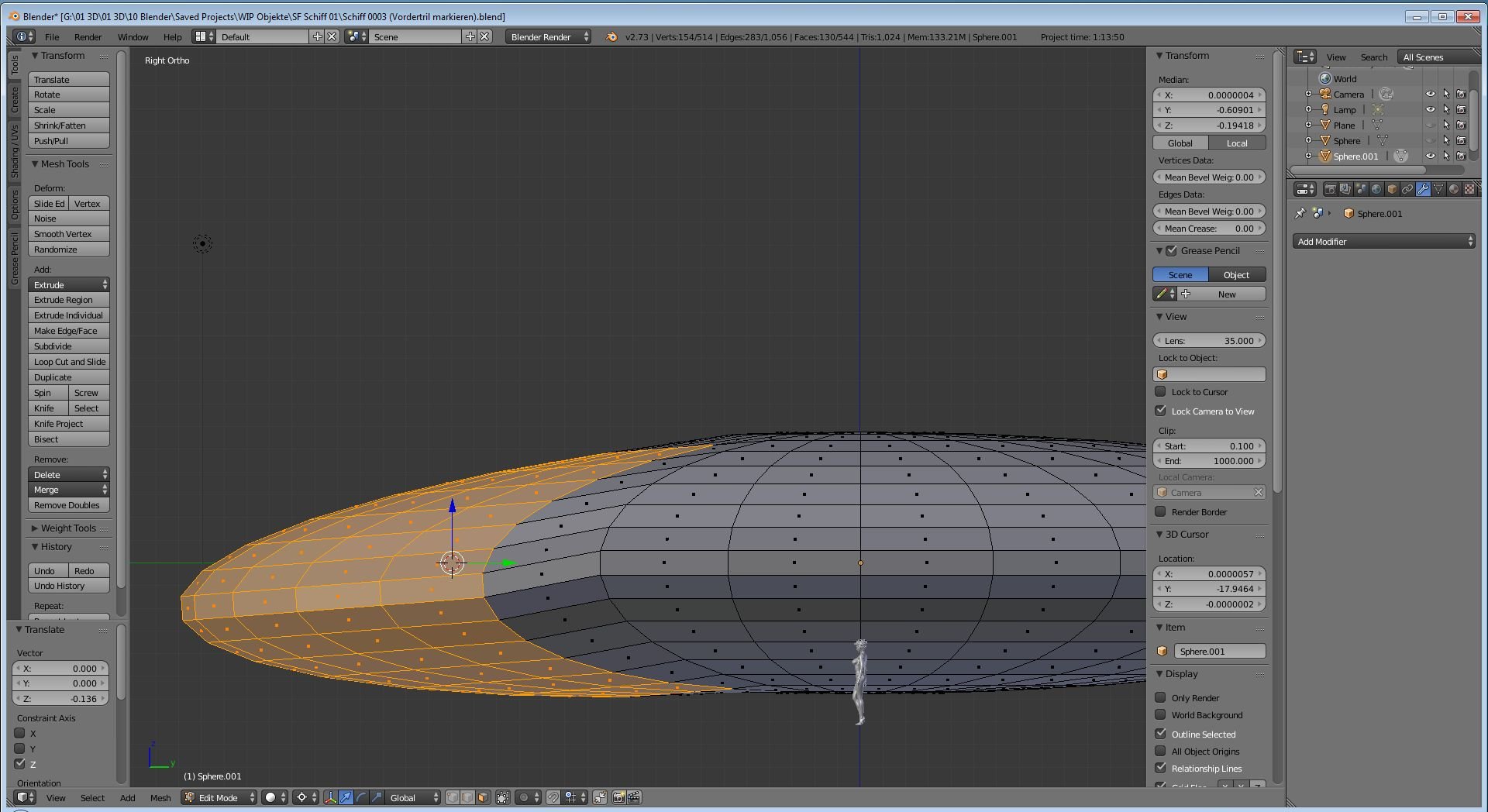Enable the Only Render checkbox
Image resolution: width=1488 pixels, height=812 pixels.
click(1160, 697)
